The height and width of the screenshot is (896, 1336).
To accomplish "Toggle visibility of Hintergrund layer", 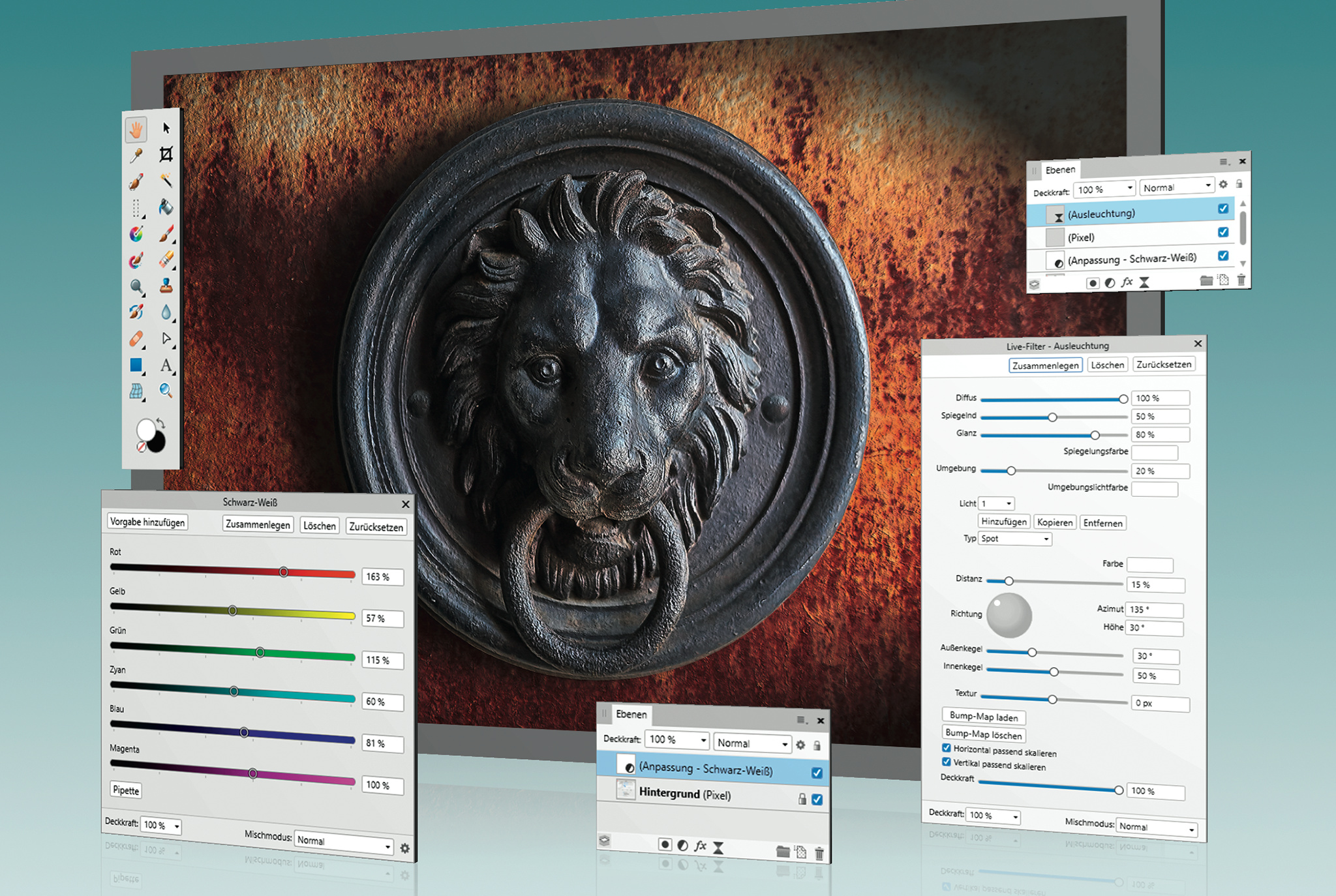I will click(817, 799).
